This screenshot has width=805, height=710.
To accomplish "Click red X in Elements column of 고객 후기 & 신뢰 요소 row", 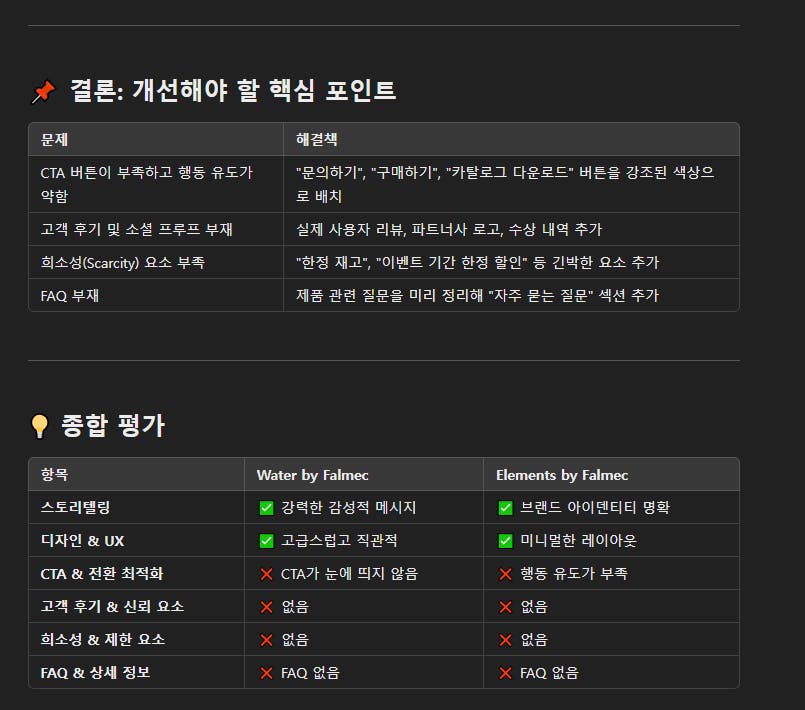I will click(506, 607).
